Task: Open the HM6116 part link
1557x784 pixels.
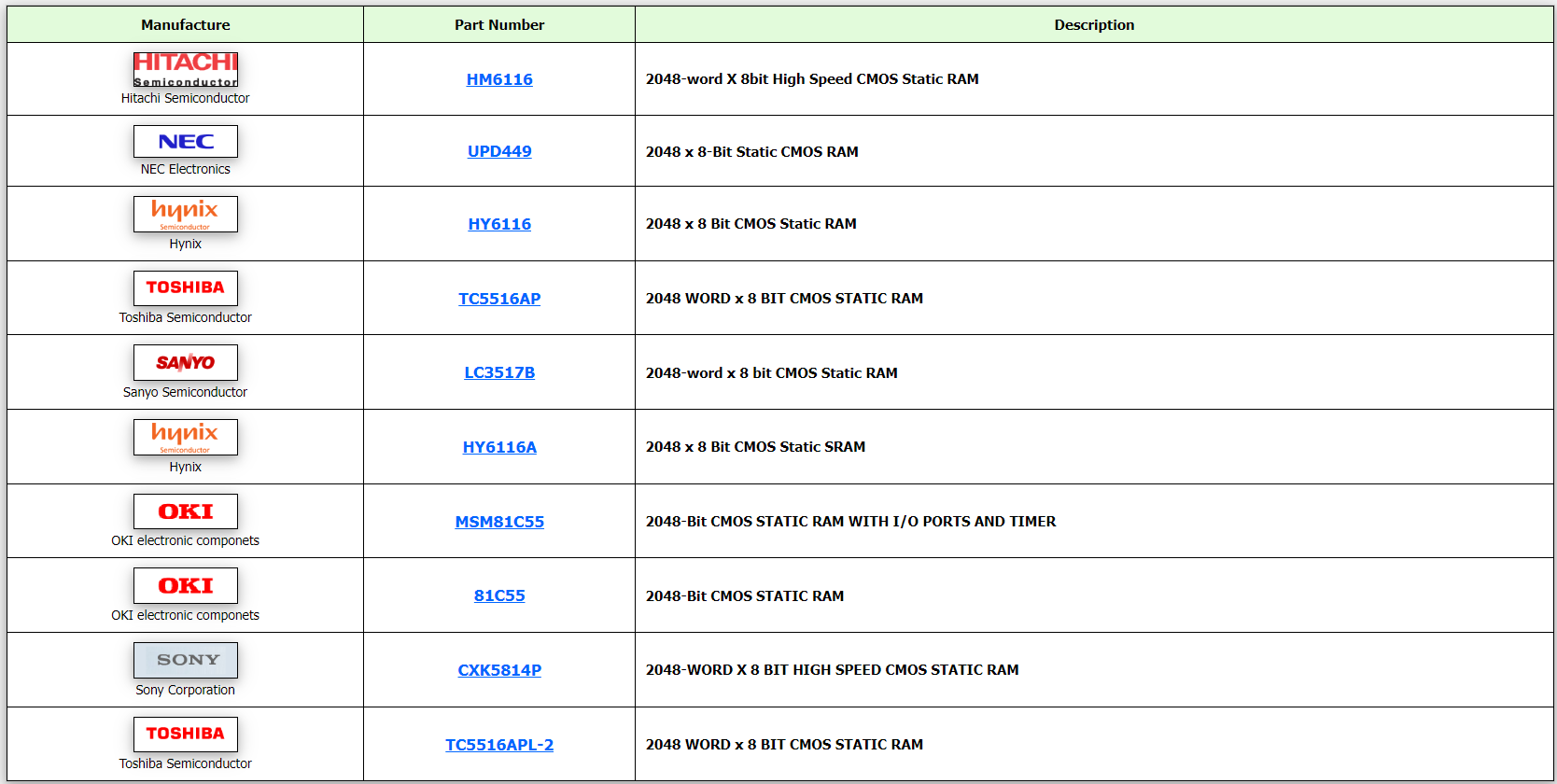Action: tap(499, 79)
